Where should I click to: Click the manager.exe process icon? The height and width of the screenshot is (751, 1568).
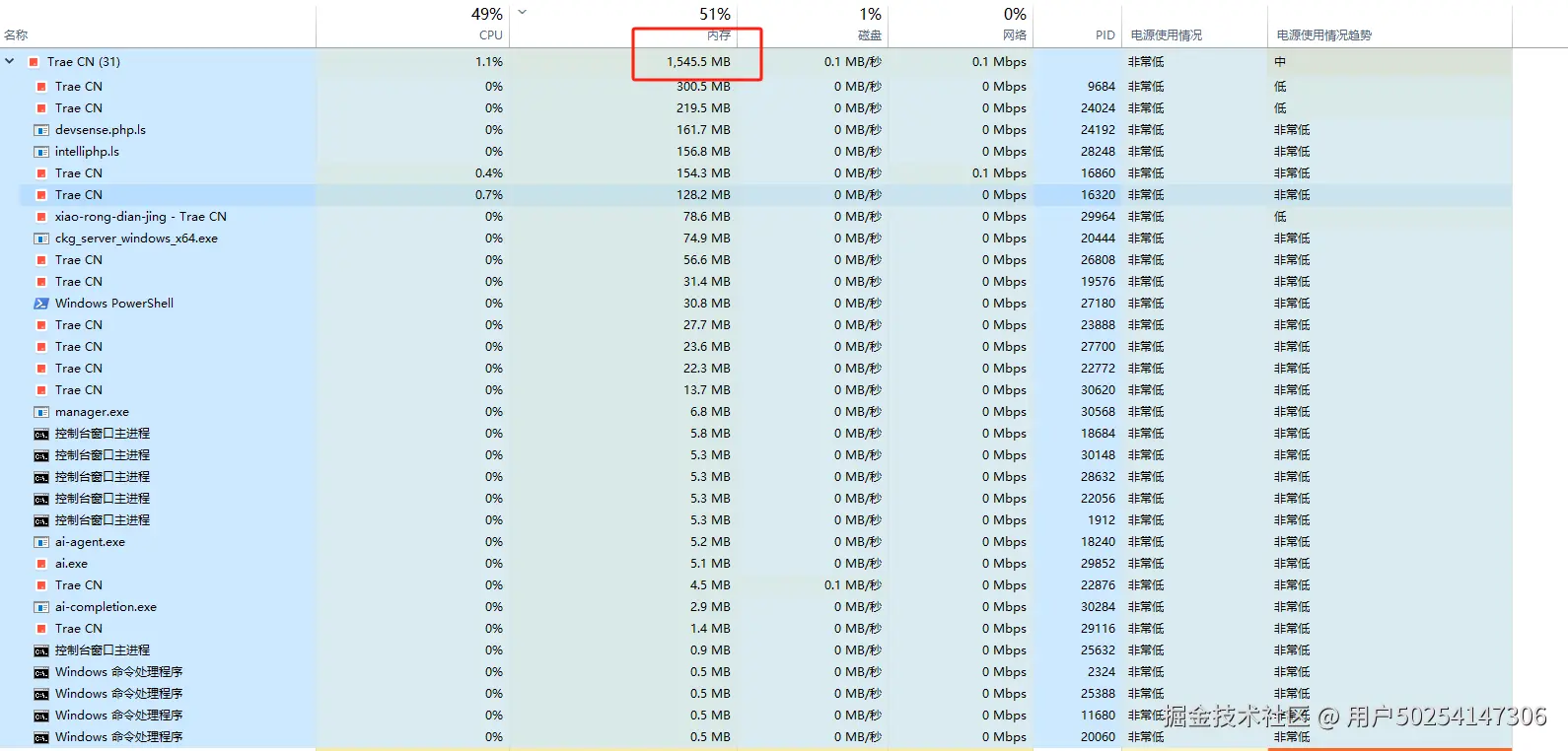41,412
